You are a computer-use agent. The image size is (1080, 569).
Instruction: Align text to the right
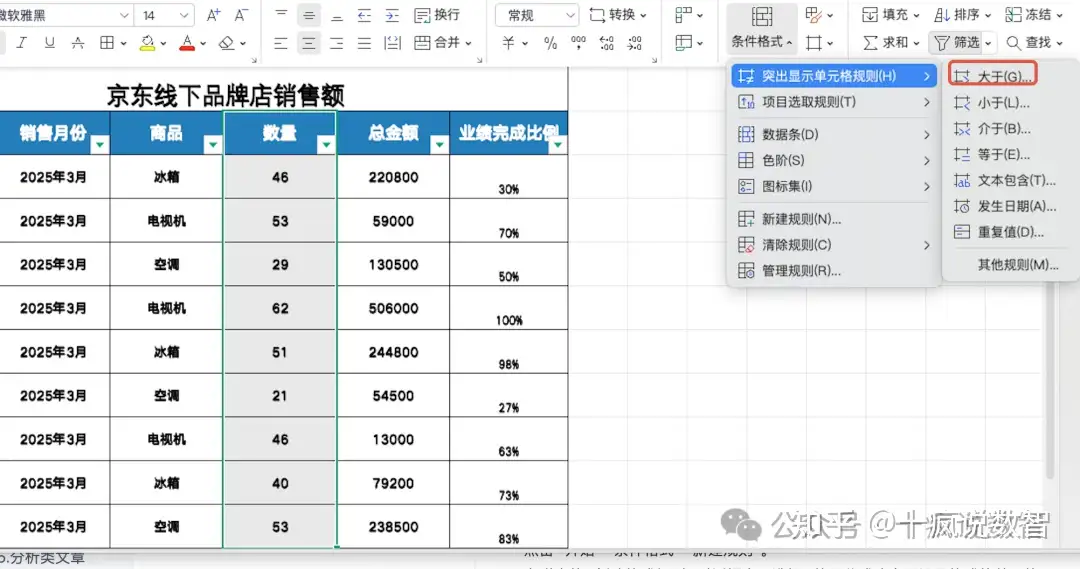coord(337,43)
